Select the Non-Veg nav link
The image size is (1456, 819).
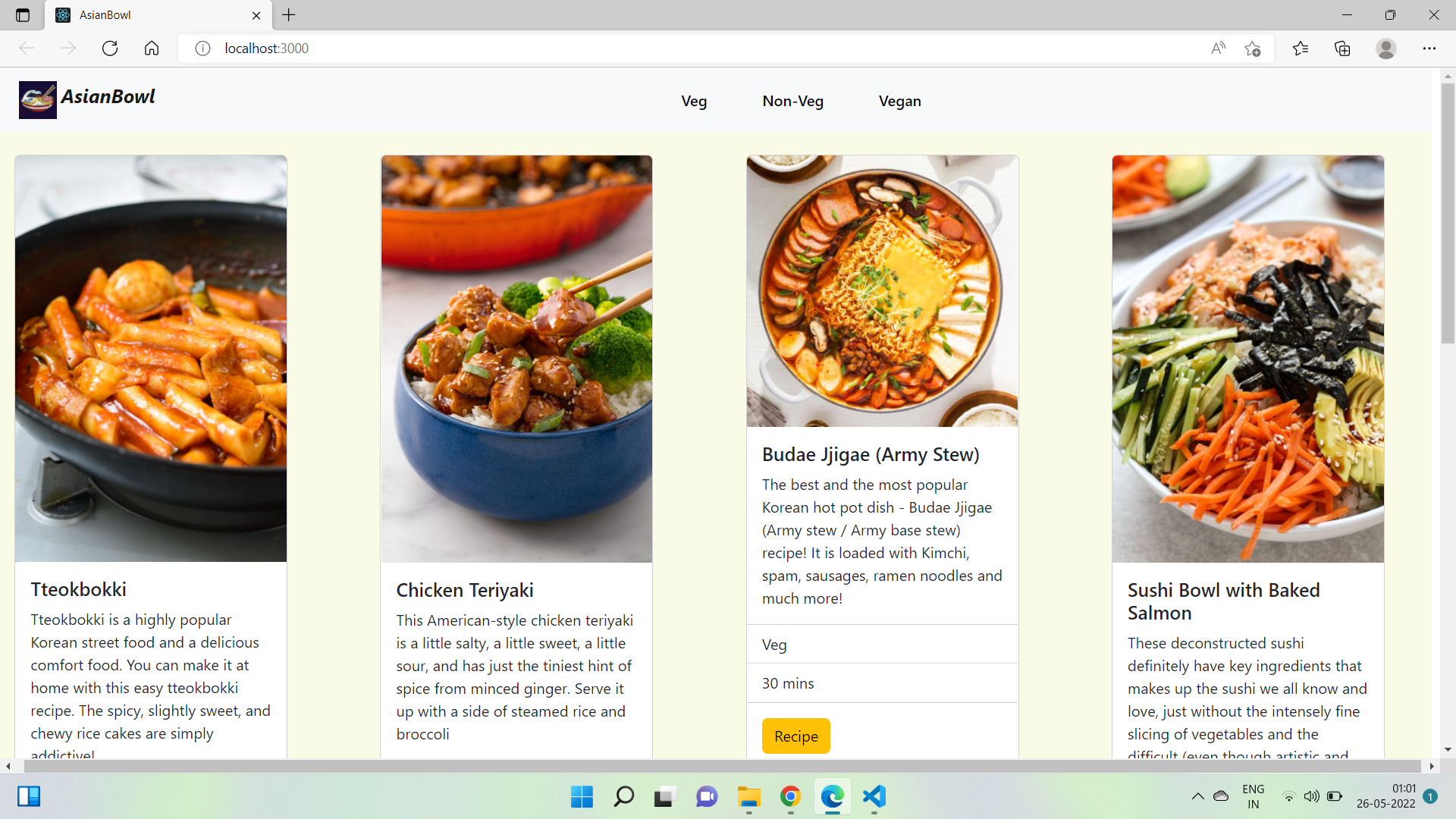(793, 101)
